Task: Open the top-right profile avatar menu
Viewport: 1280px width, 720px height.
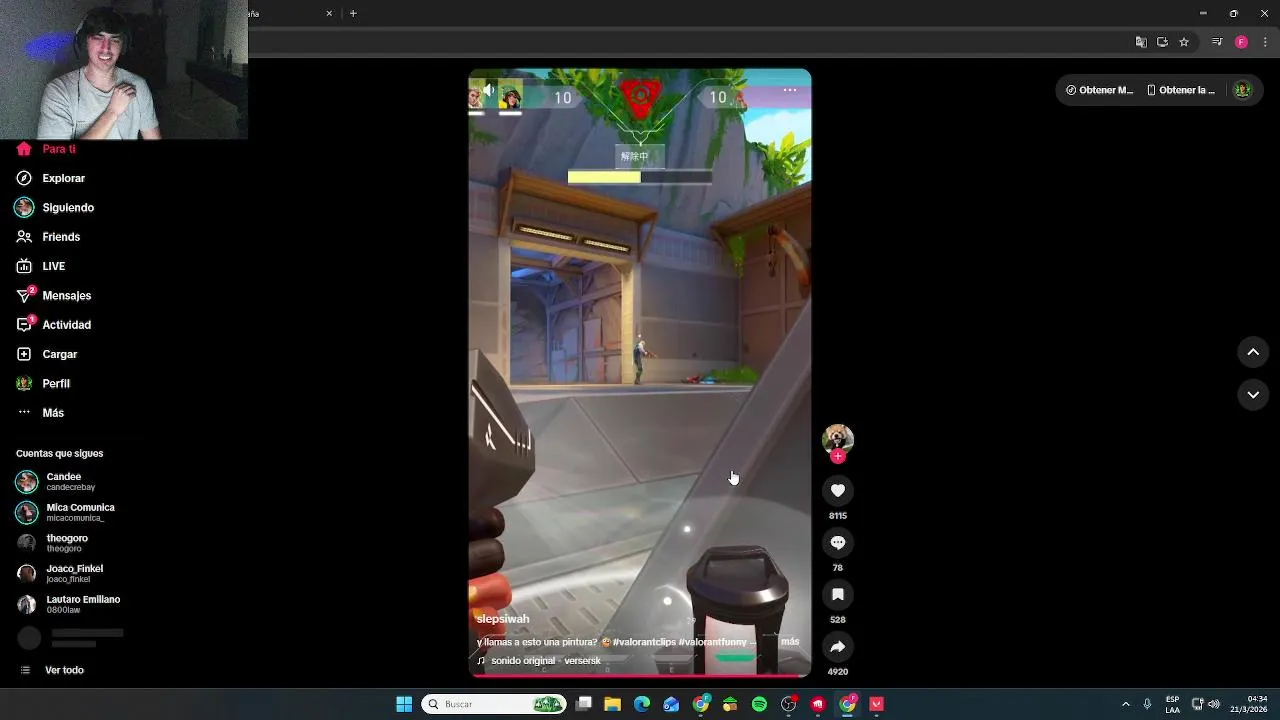Action: pos(1242,90)
